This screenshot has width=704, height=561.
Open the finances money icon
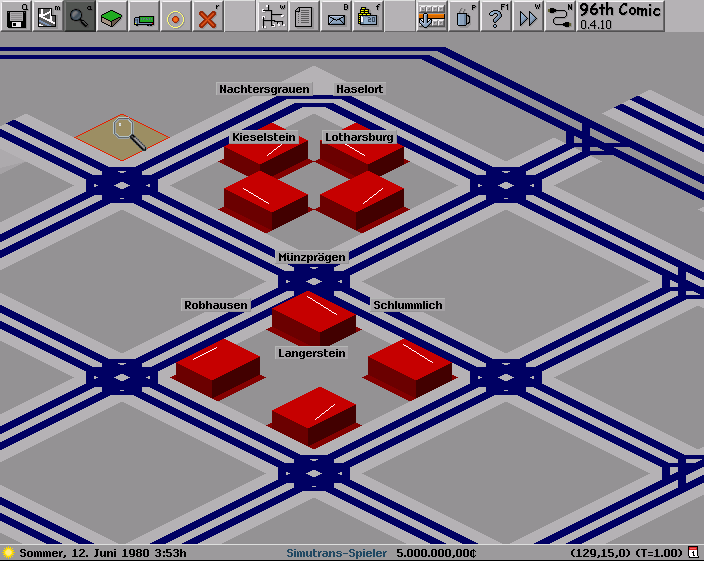pos(368,16)
